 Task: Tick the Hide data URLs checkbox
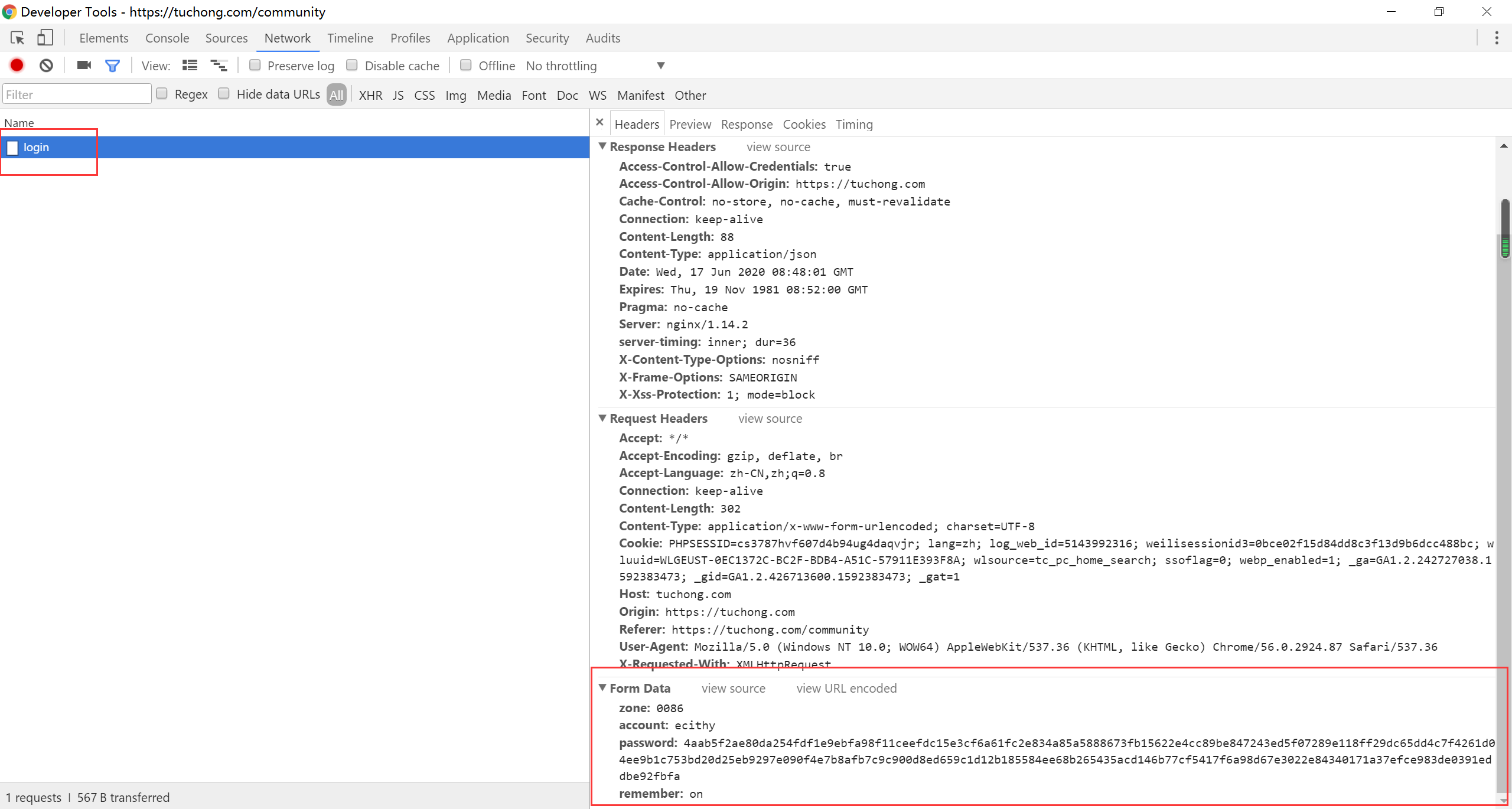point(224,93)
